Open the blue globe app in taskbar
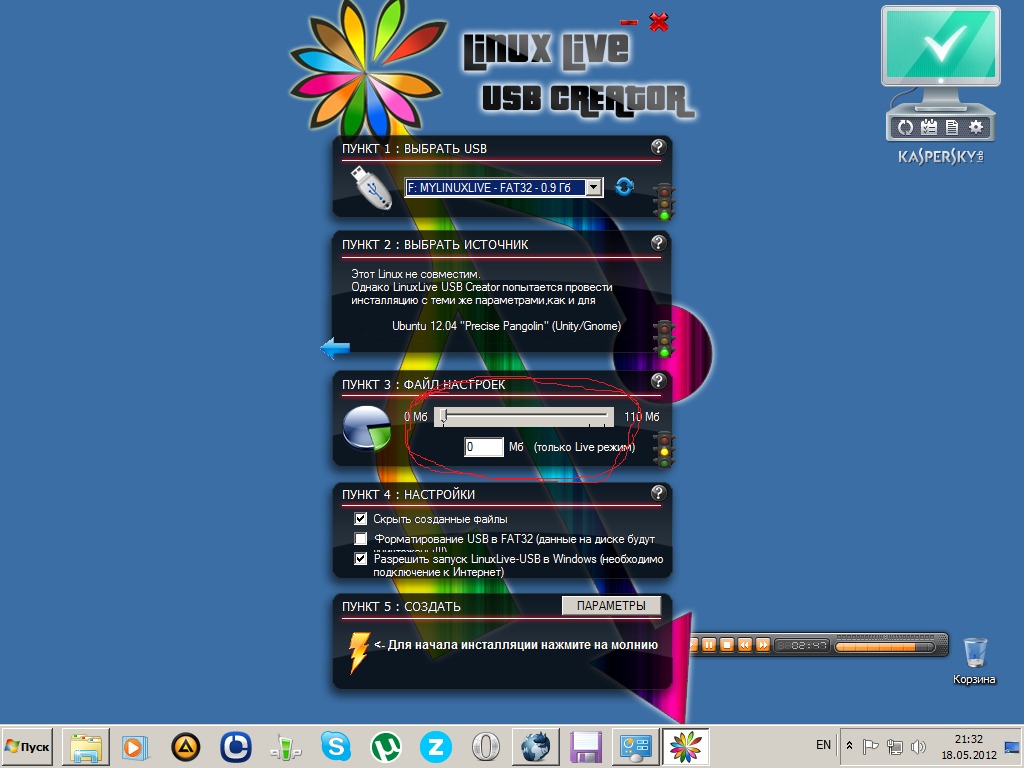This screenshot has height=768, width=1024. click(x=536, y=746)
